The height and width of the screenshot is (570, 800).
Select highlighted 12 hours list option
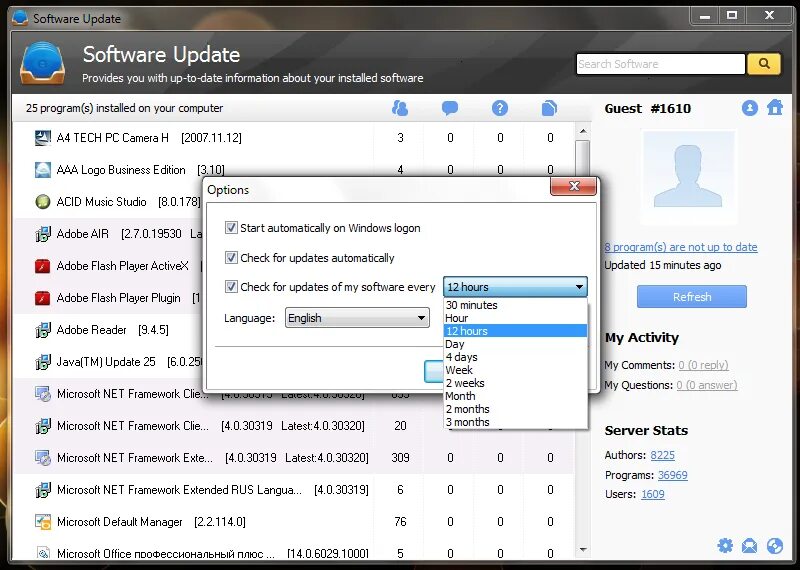click(515, 331)
